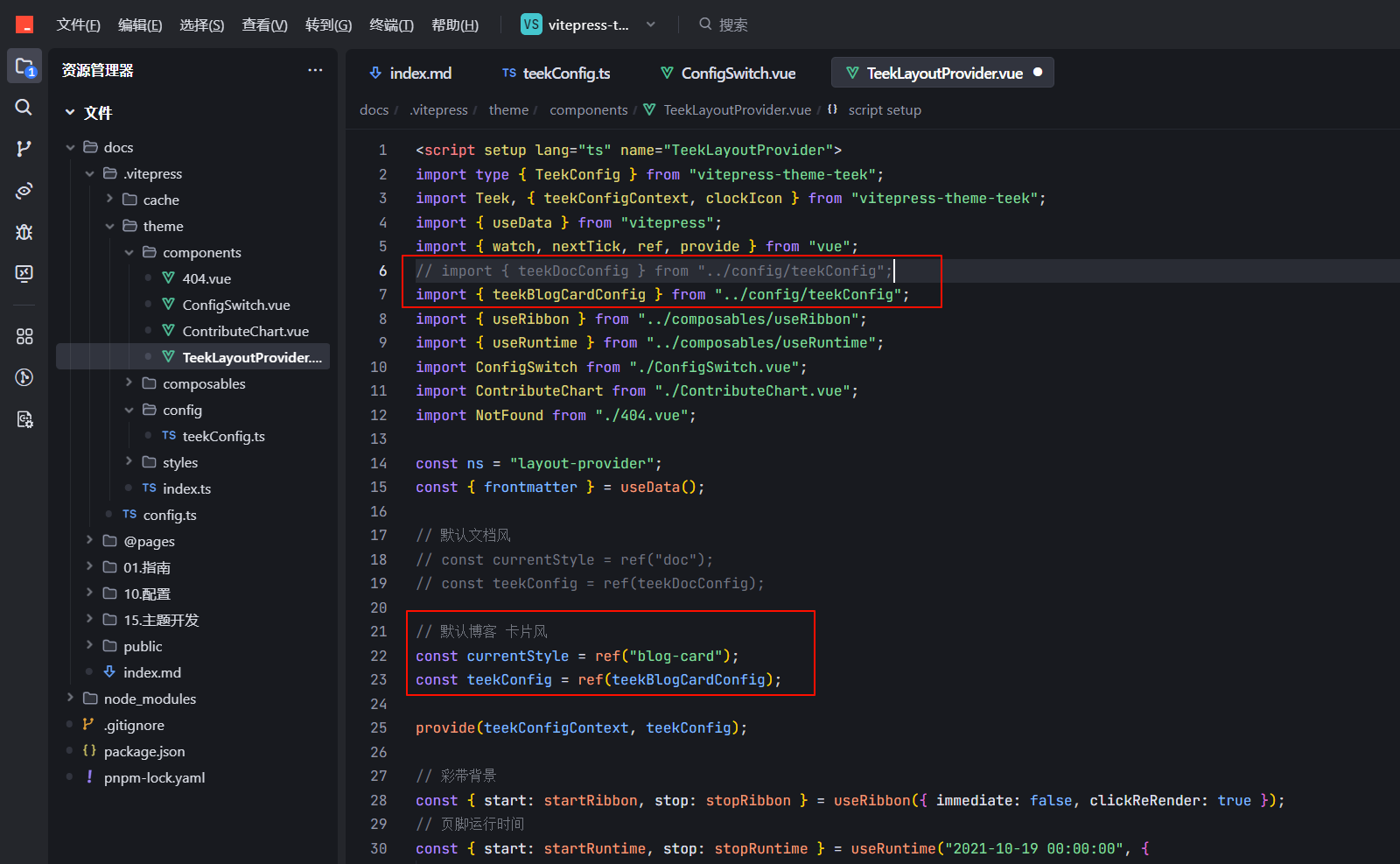Click the explorer panel more actions ellipsis
The image size is (1400, 864).
(315, 70)
